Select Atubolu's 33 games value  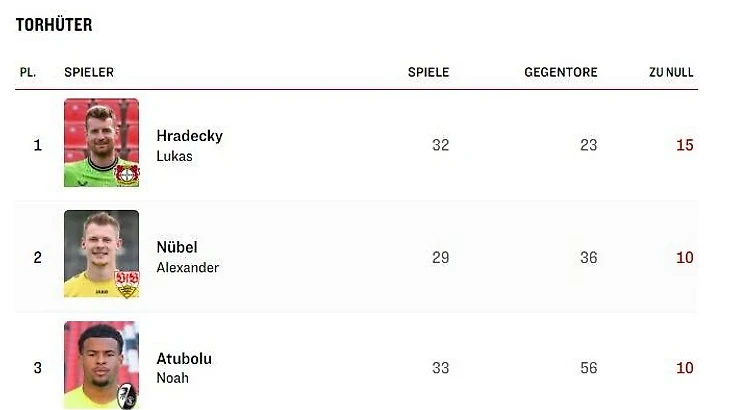click(440, 368)
